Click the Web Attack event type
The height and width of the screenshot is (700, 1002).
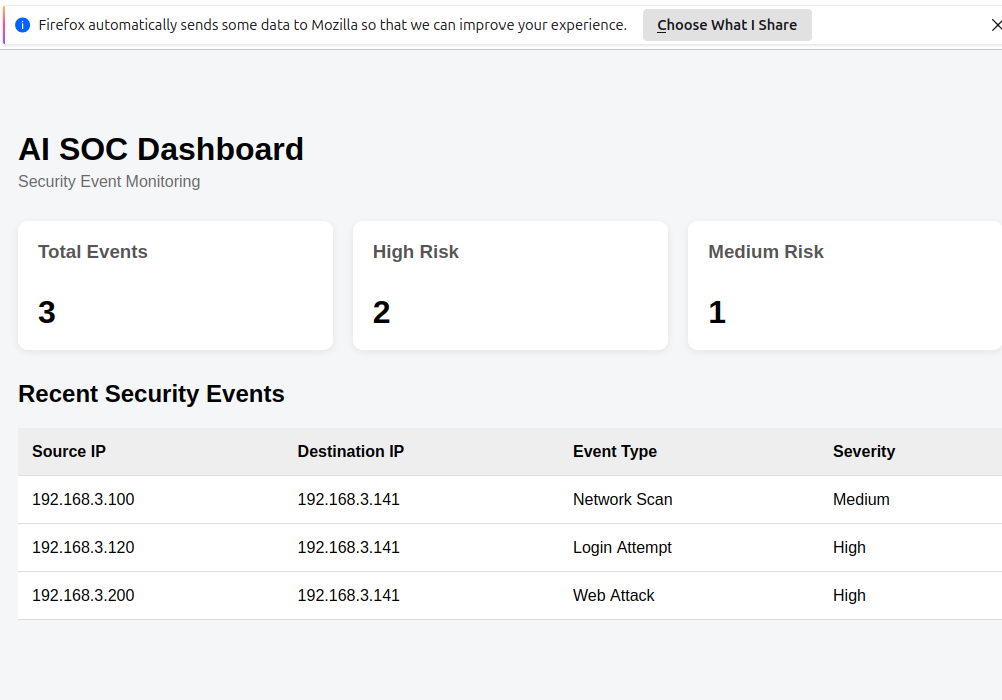(x=613, y=595)
